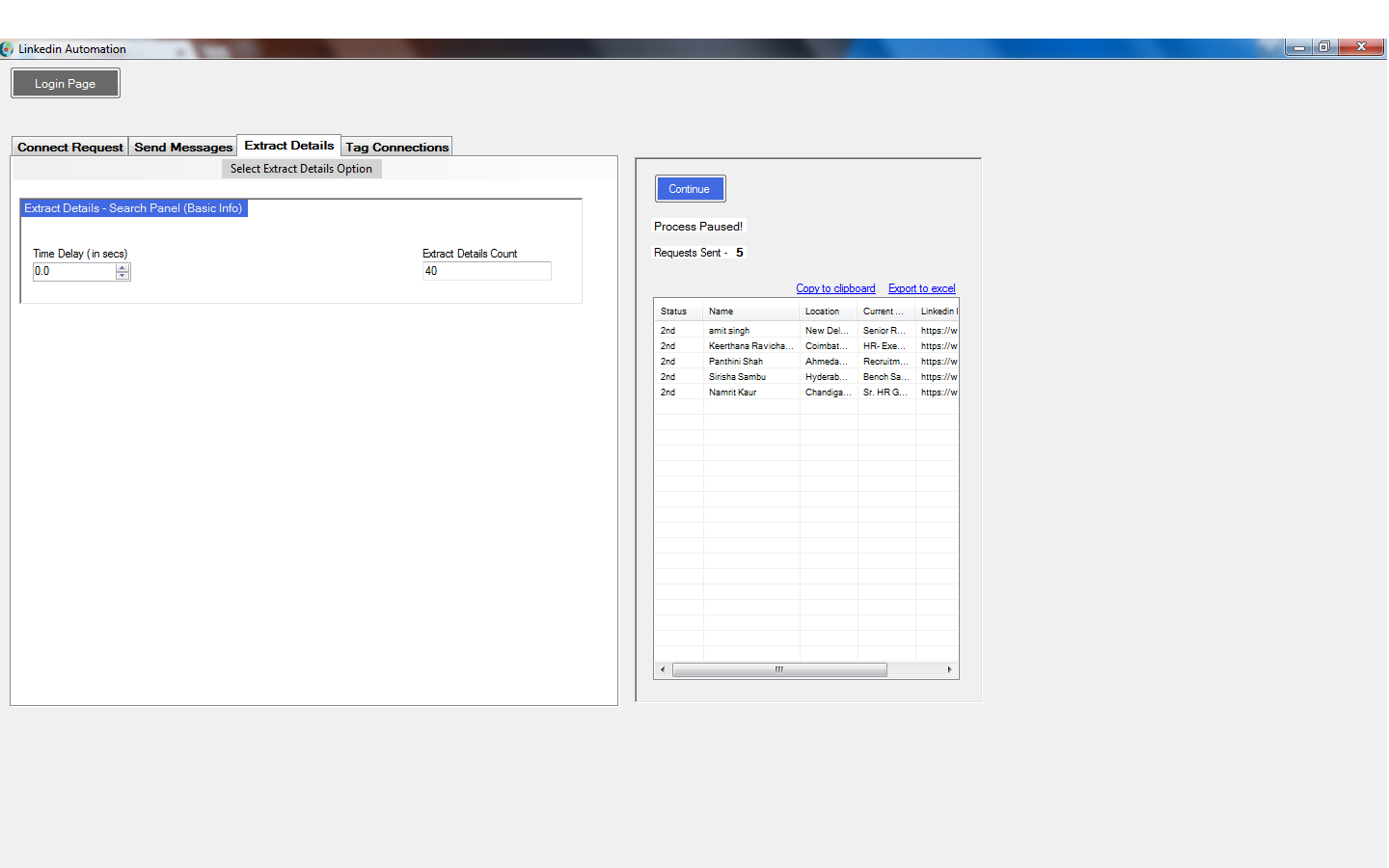Click the Process Paused! status text
Viewport: 1389px width, 868px height.
coord(698,227)
